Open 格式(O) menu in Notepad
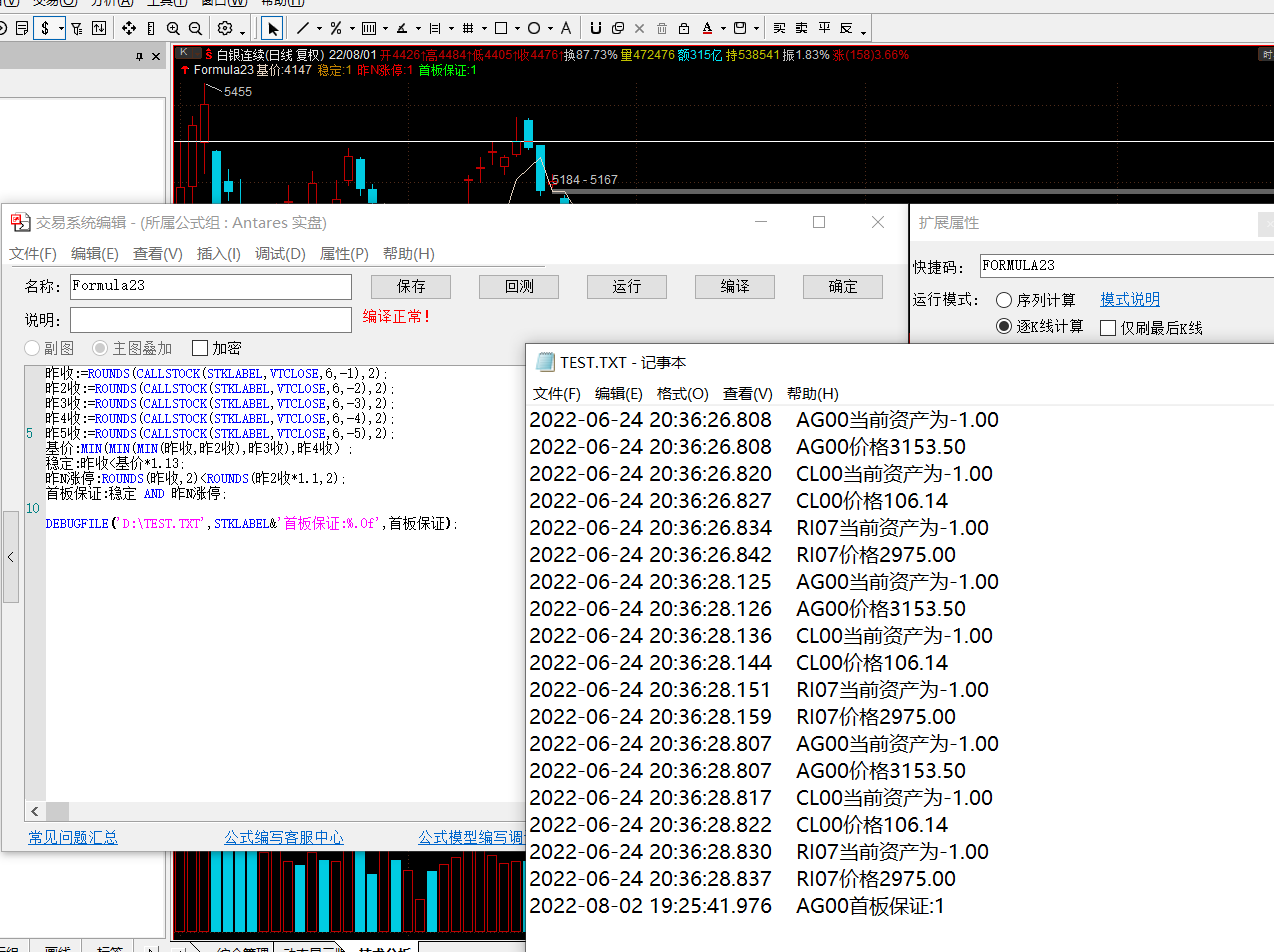Image resolution: width=1274 pixels, height=952 pixels. tap(683, 394)
